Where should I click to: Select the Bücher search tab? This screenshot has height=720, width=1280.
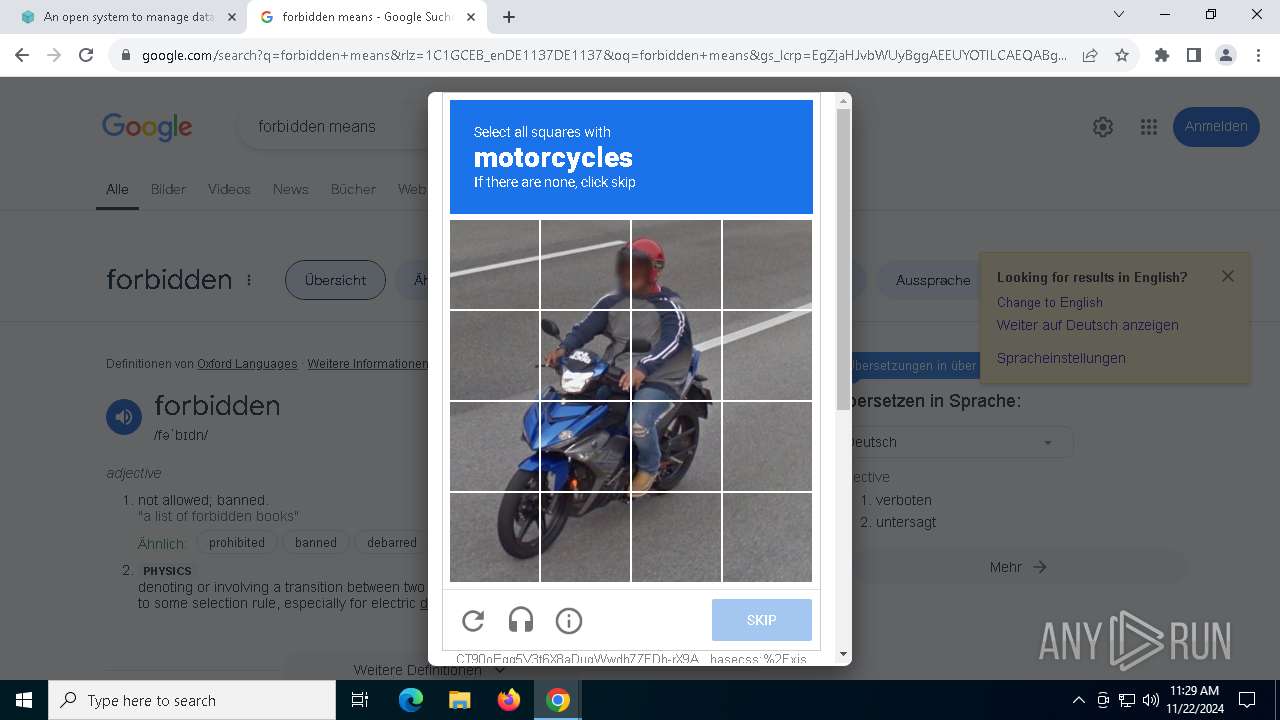pyautogui.click(x=353, y=189)
